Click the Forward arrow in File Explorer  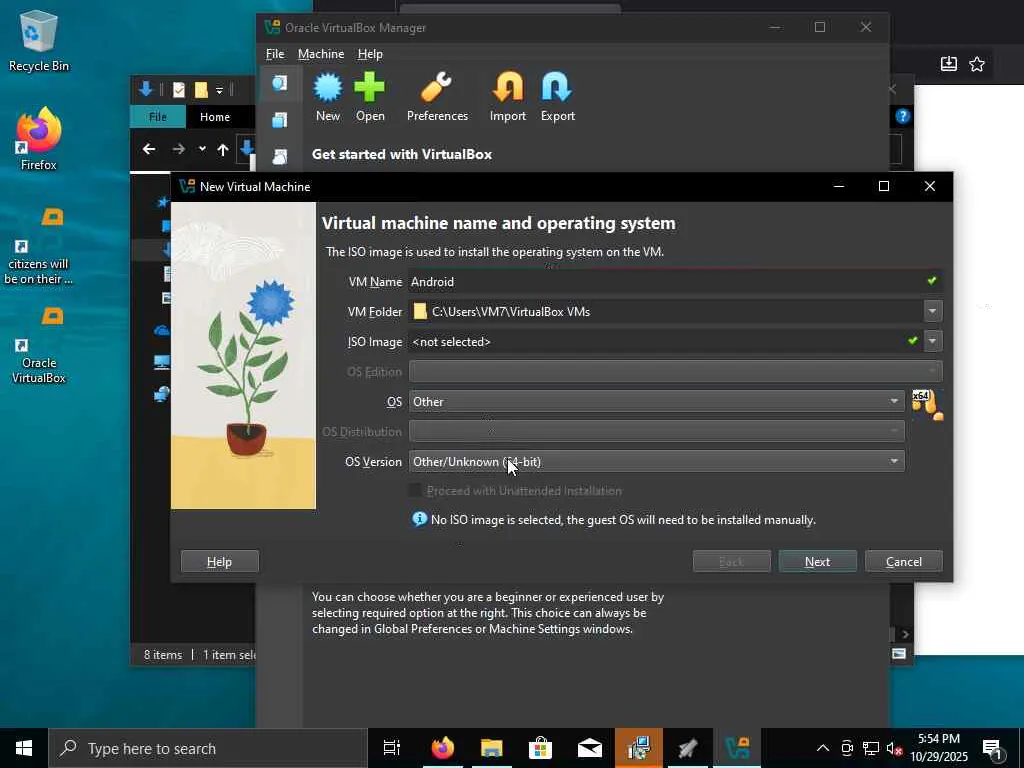tap(178, 150)
